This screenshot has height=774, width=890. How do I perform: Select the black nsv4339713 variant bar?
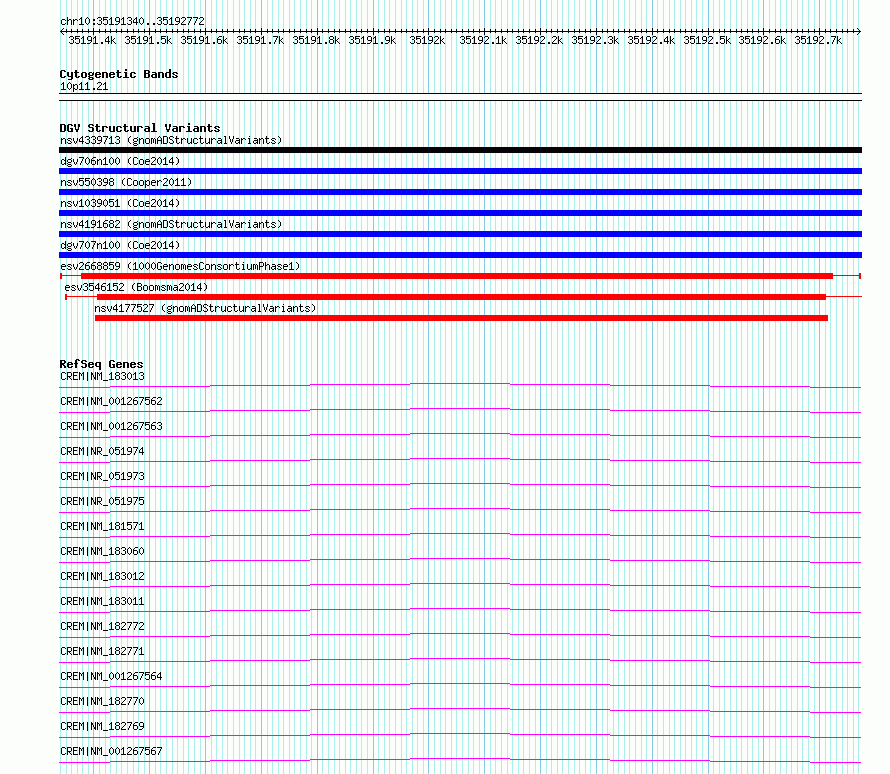click(460, 150)
